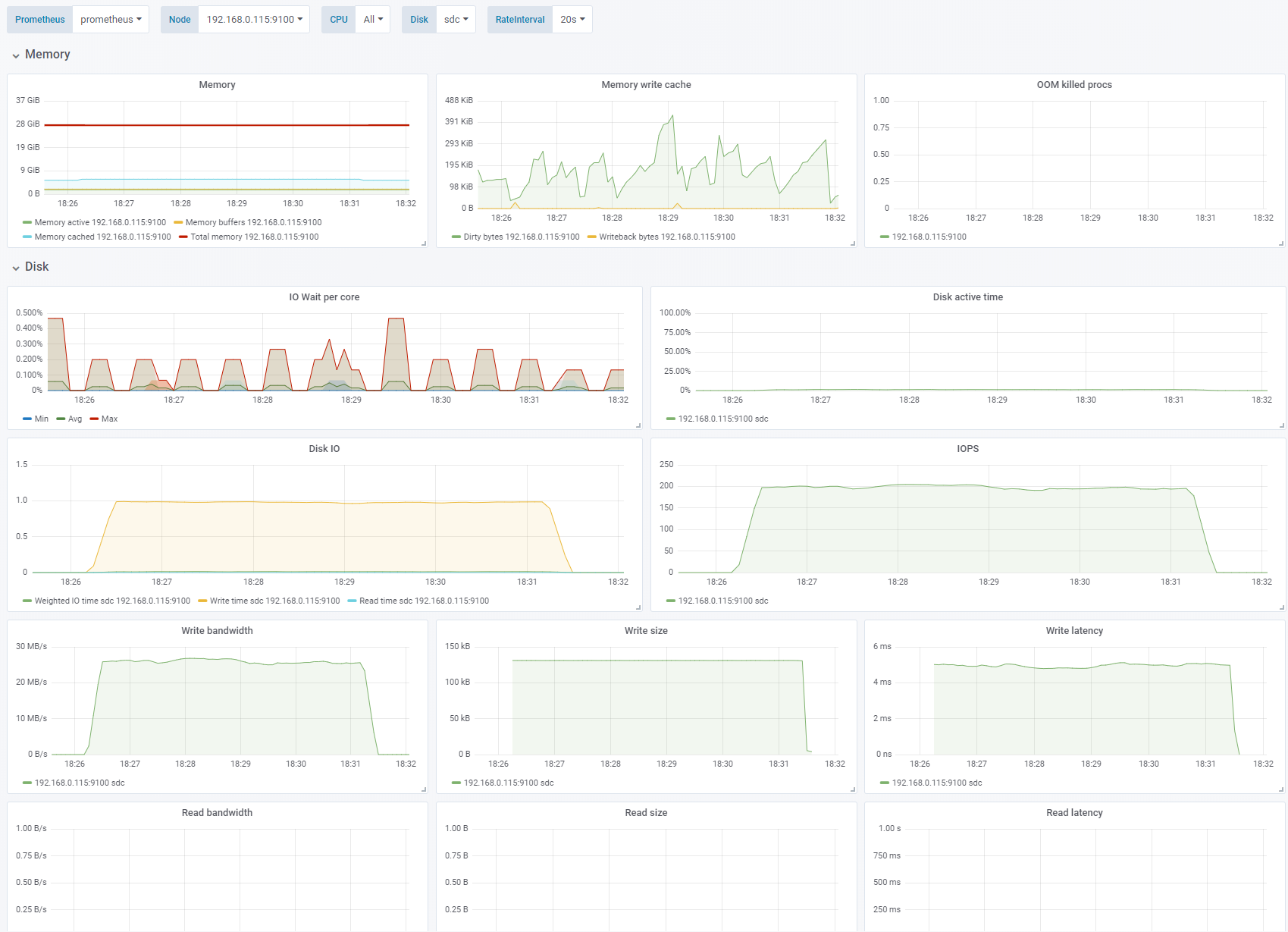1288x932 pixels.
Task: Click the Memory panel resize handle
Action: (424, 243)
